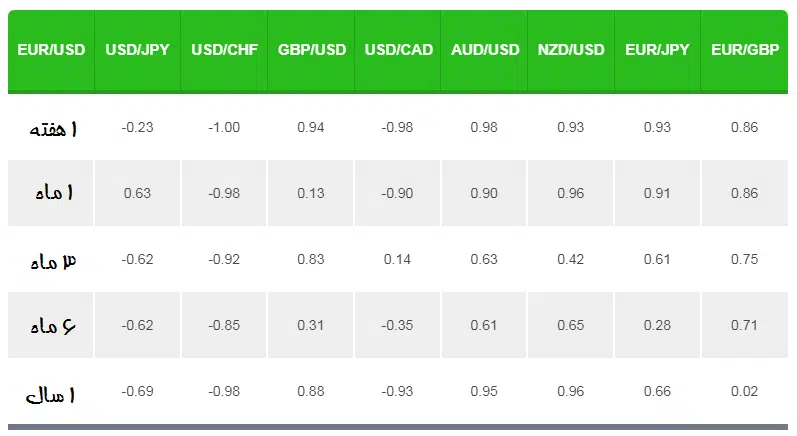Click the 0.14 USD/CAD three-month value
797x436 pixels.
coord(397,259)
